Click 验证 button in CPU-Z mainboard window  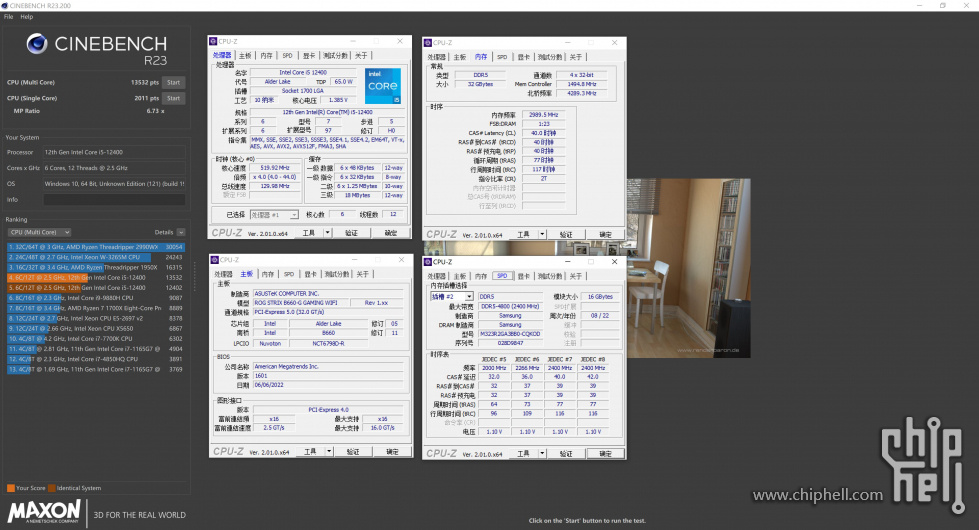pos(353,451)
